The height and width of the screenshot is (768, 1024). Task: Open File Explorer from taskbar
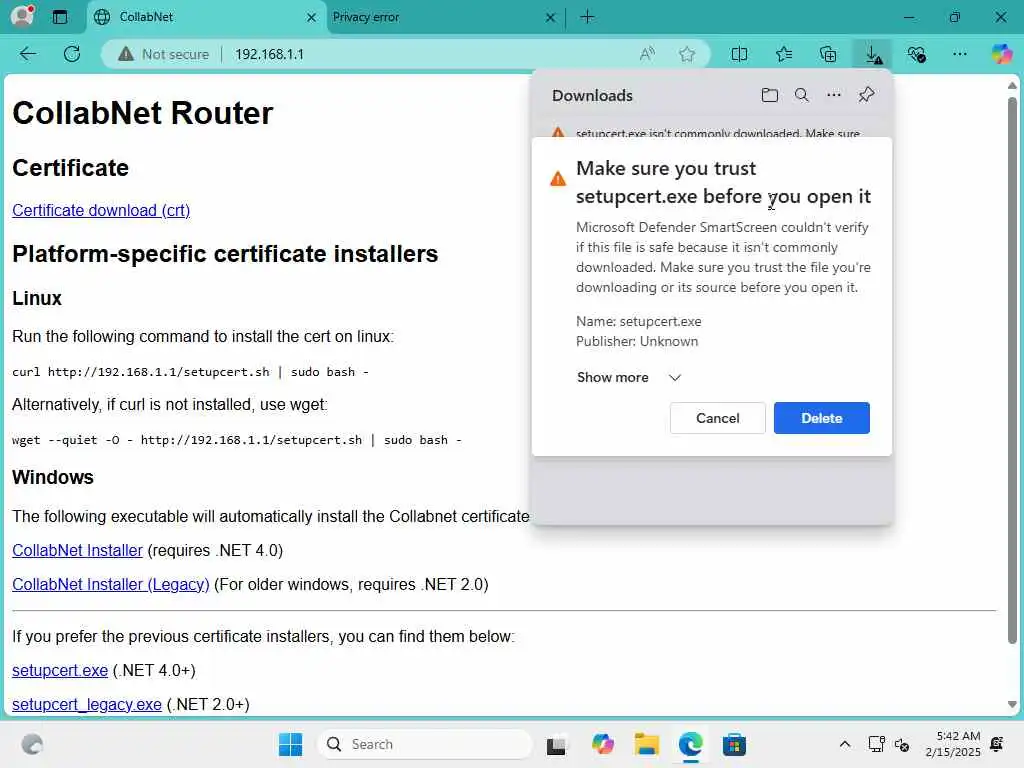647,744
